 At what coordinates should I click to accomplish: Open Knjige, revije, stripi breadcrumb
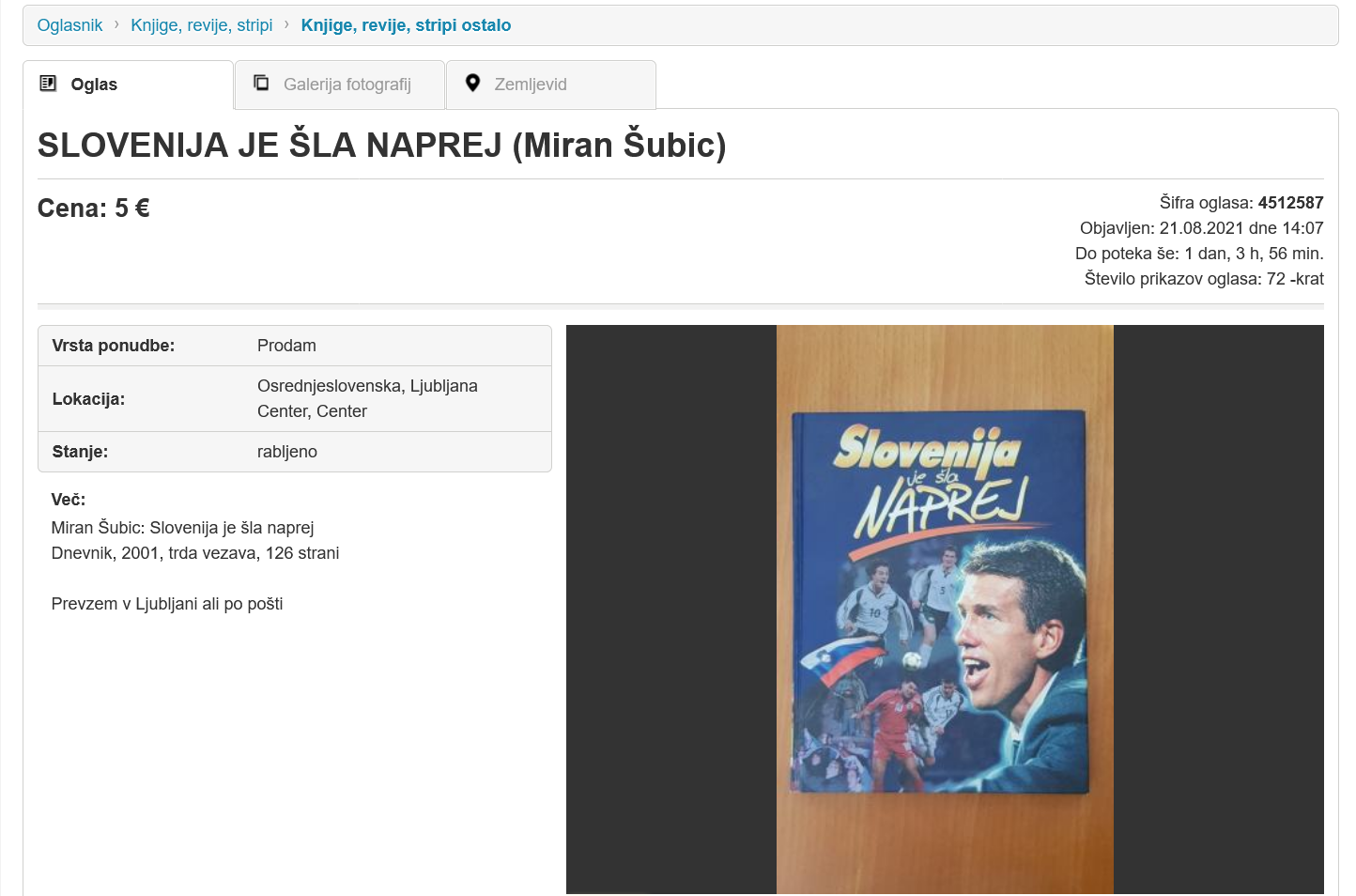coord(201,25)
